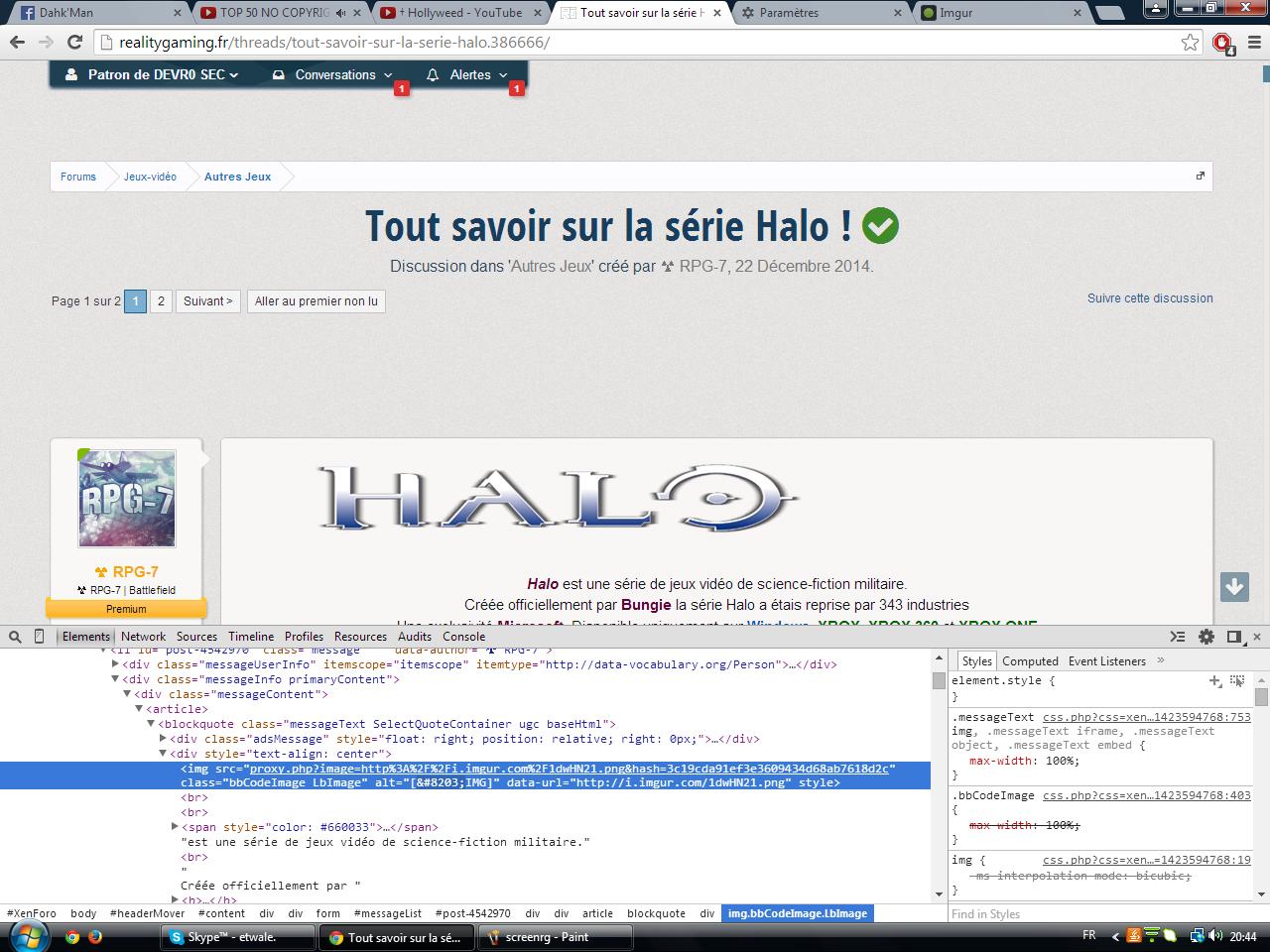
Task: Open Timeline panel in DevTools
Action: point(251,637)
